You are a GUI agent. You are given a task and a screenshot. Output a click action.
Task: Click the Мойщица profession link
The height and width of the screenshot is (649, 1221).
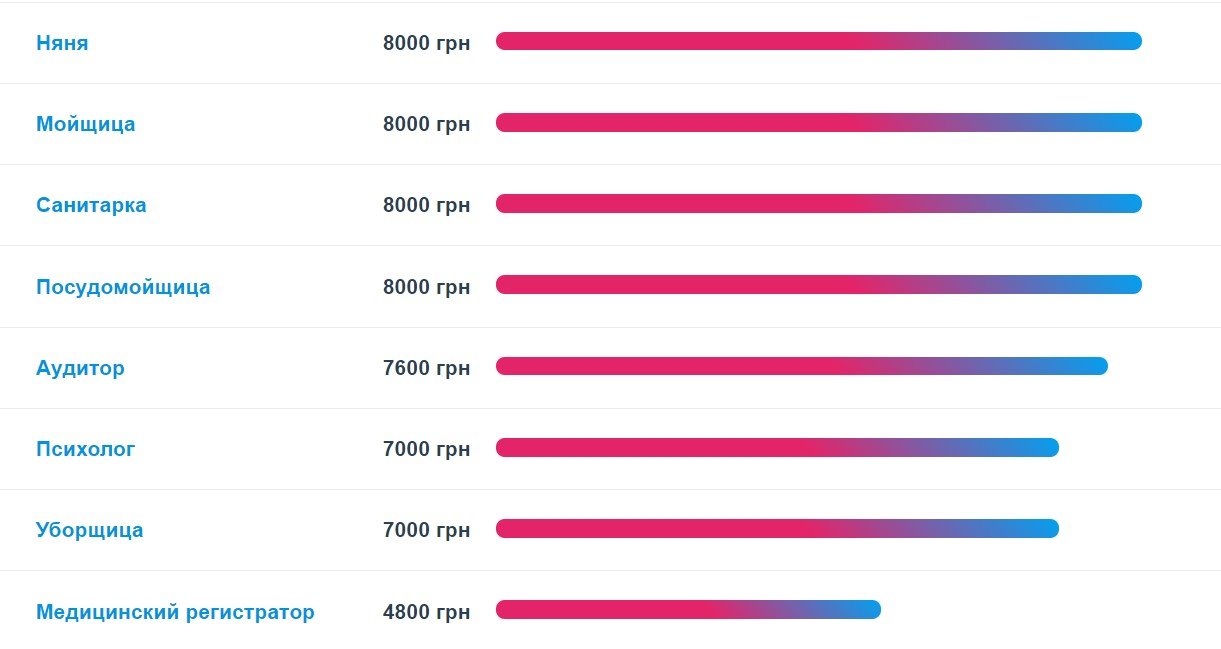pos(85,124)
